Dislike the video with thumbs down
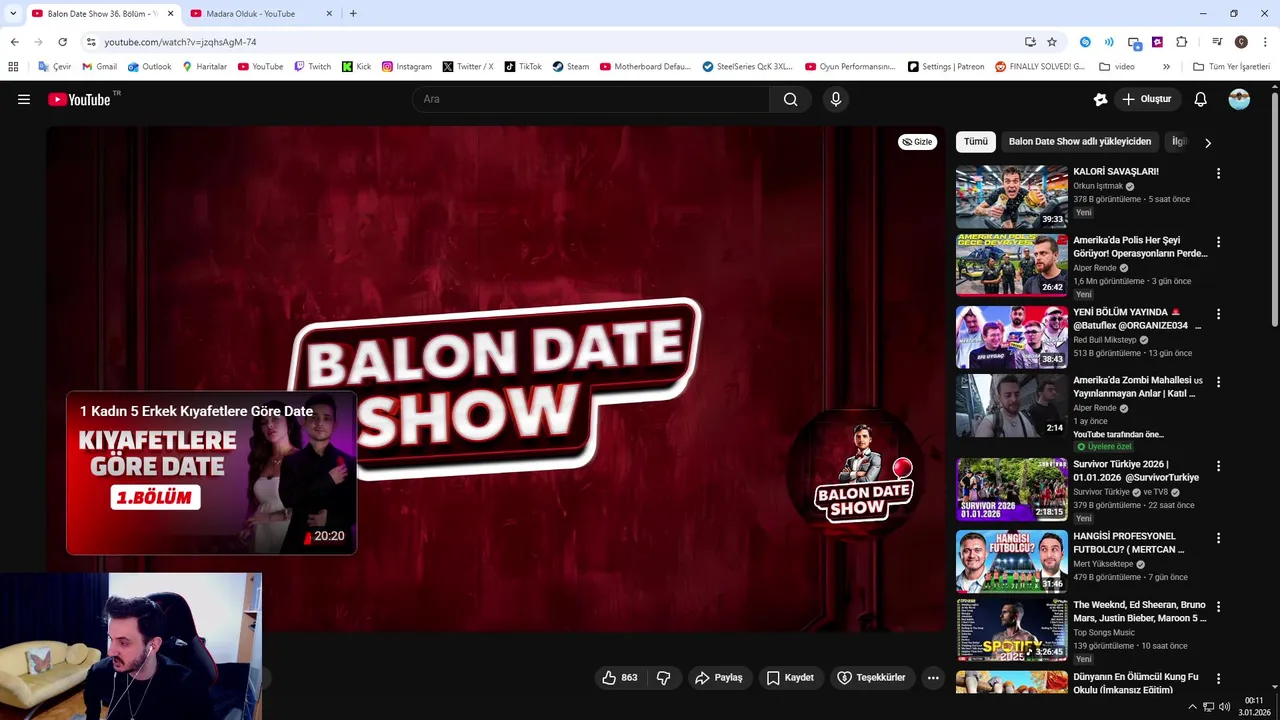This screenshot has height=720, width=1280. tap(663, 678)
